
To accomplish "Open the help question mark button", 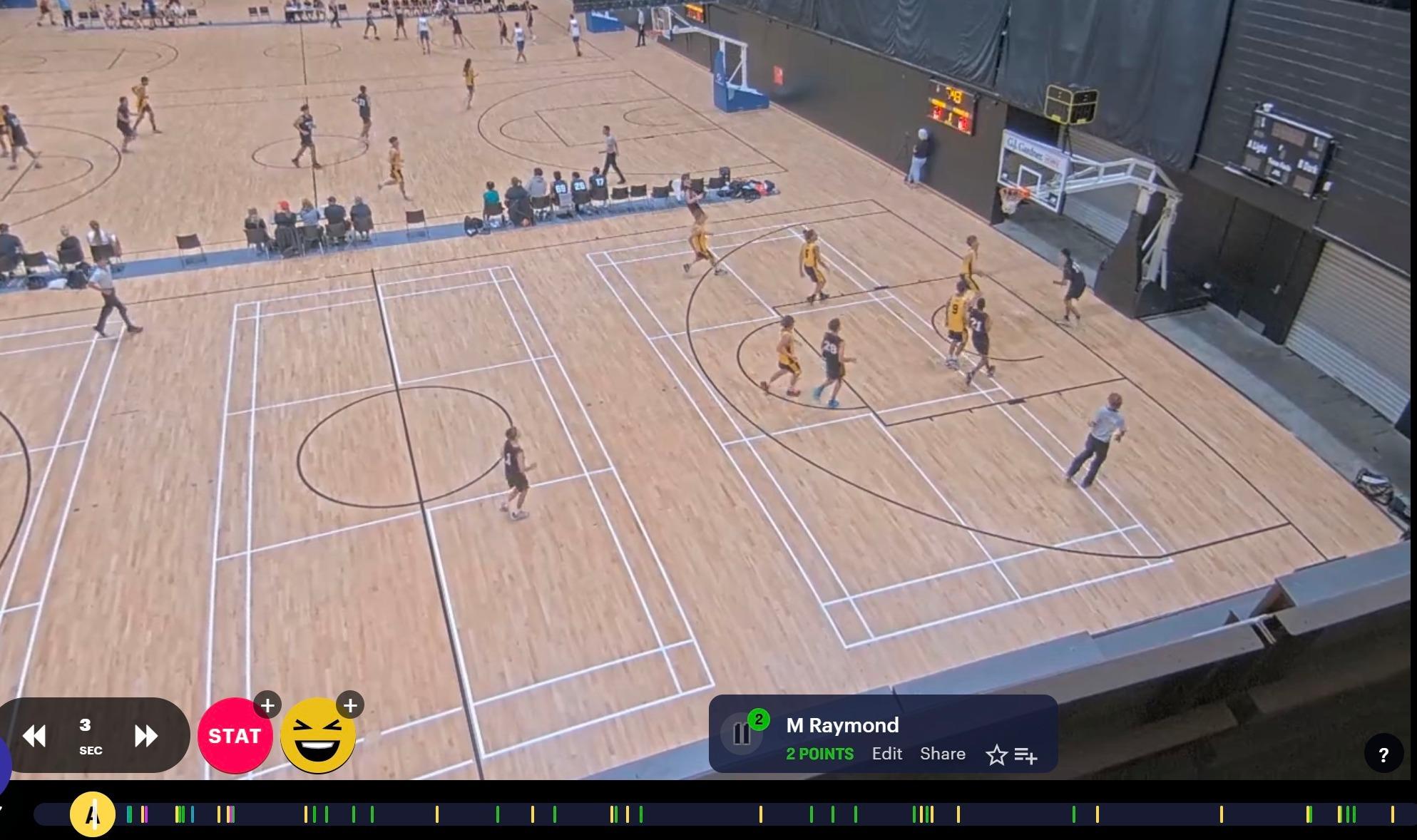I will tap(1383, 754).
